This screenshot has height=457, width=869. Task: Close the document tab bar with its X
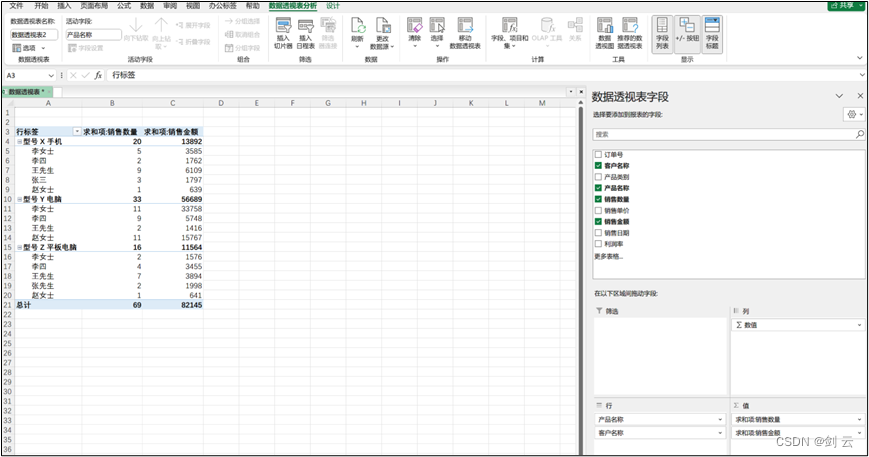[581, 91]
